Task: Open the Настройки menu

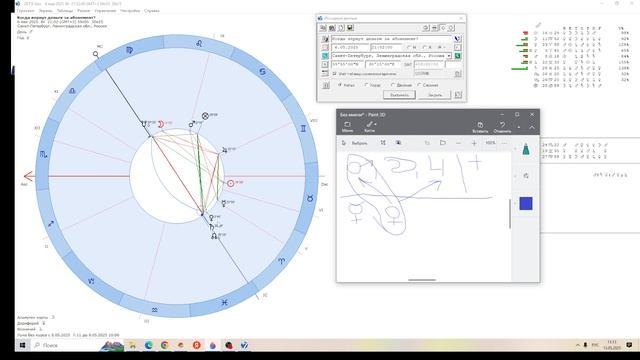Action: pos(130,11)
